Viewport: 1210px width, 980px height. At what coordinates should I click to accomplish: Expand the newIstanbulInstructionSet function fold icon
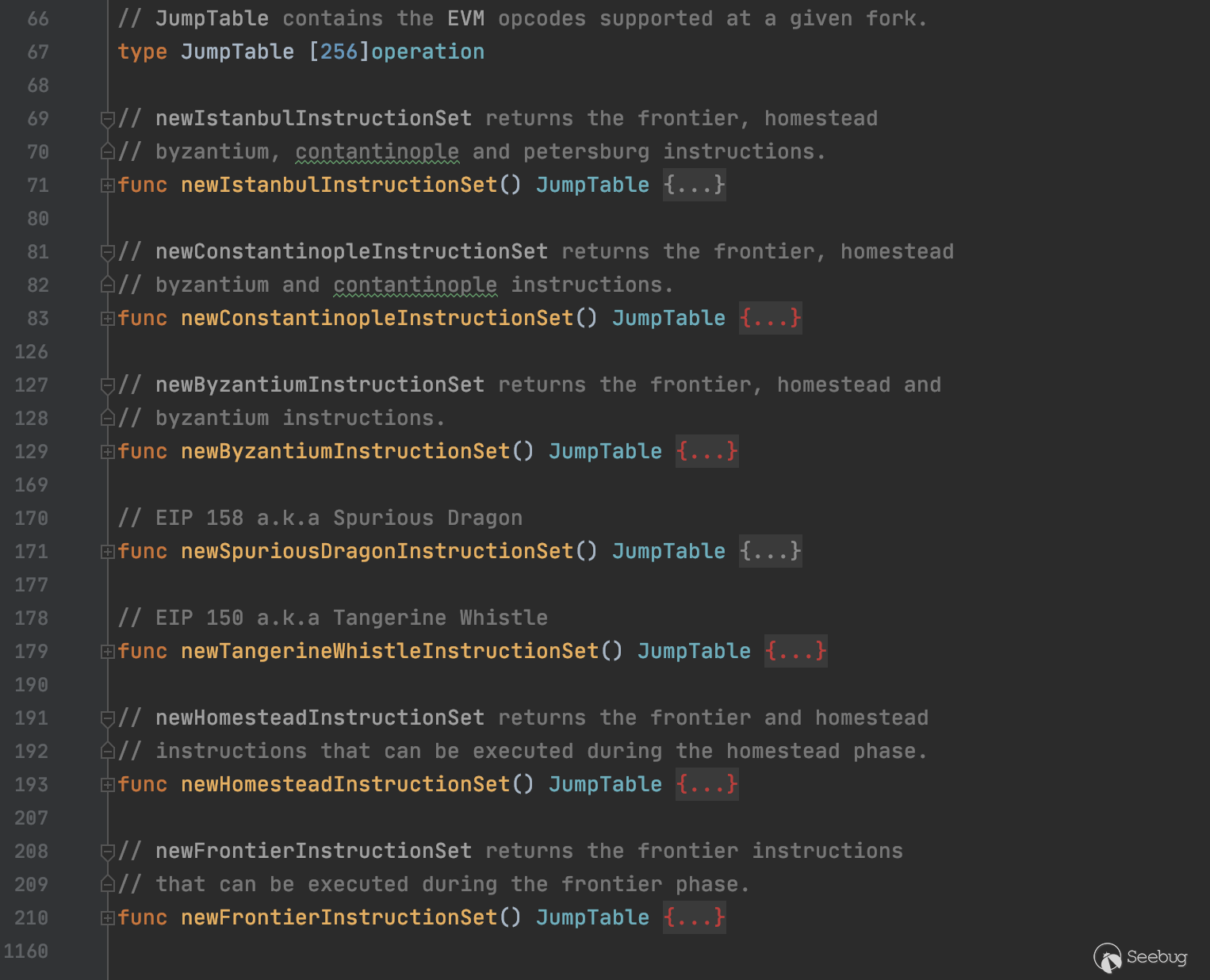[107, 186]
